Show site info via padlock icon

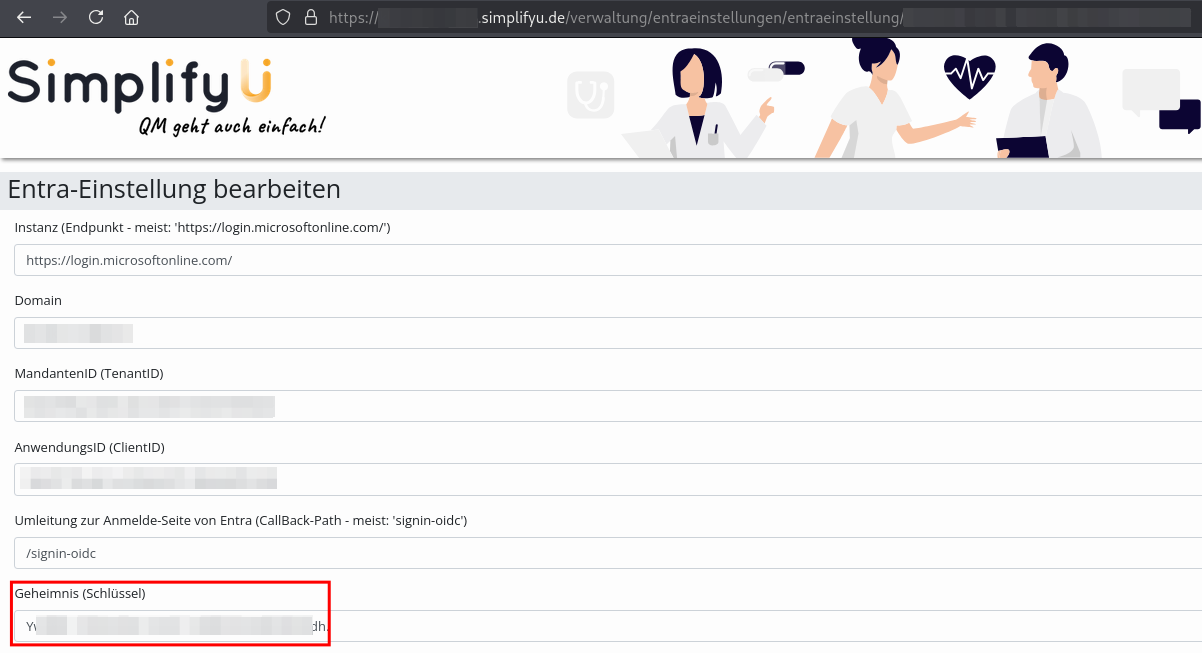coord(310,17)
